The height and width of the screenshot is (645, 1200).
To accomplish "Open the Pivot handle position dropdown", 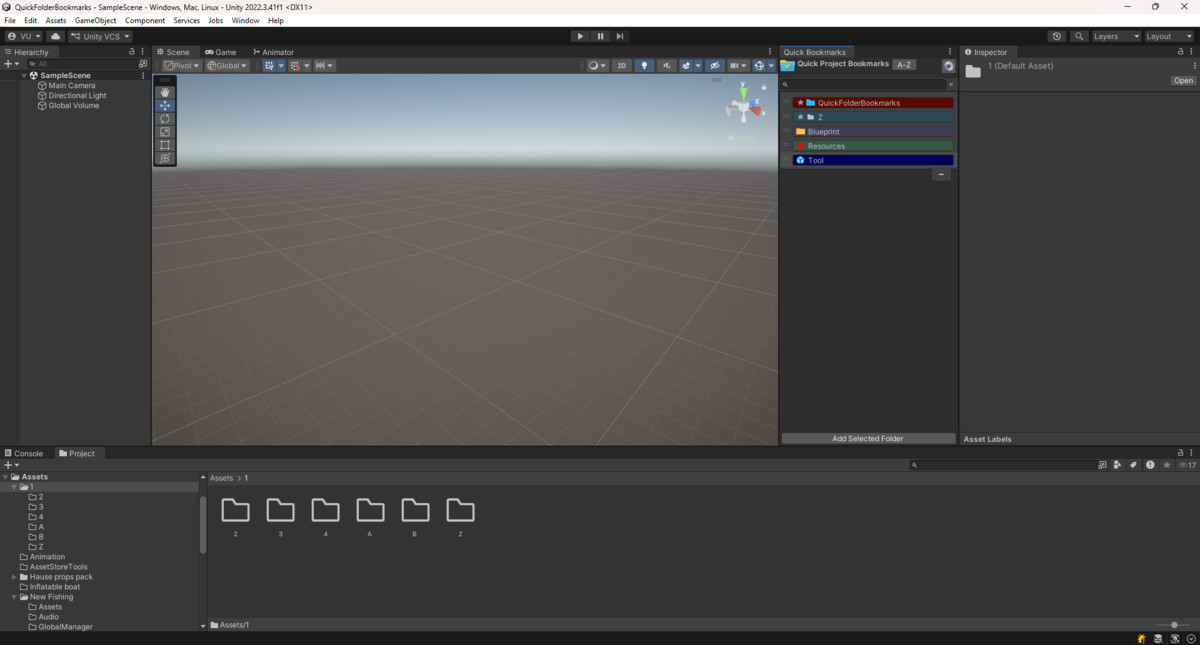I will (x=181, y=66).
